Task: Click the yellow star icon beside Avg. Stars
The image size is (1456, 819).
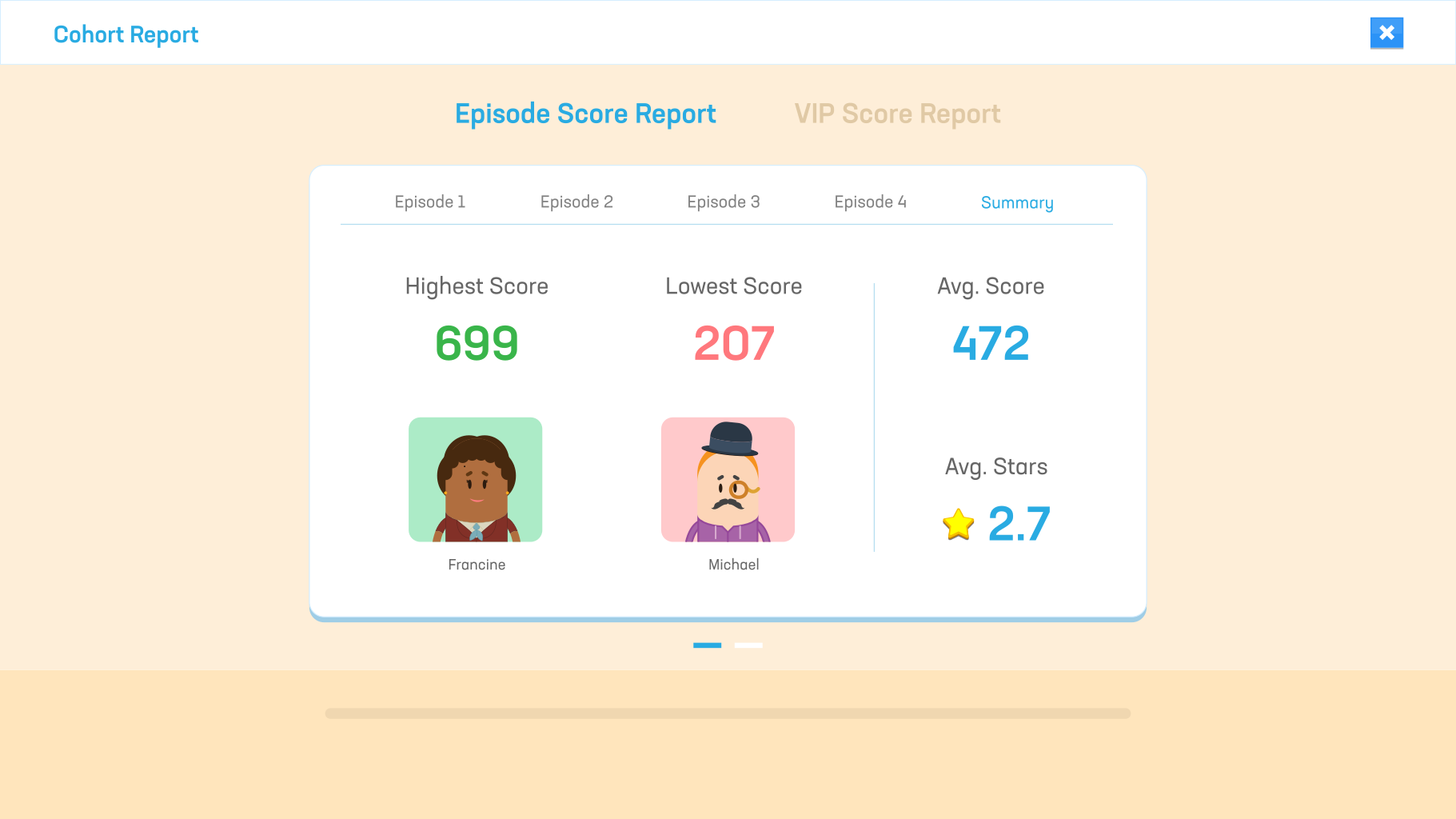Action: coord(956,525)
